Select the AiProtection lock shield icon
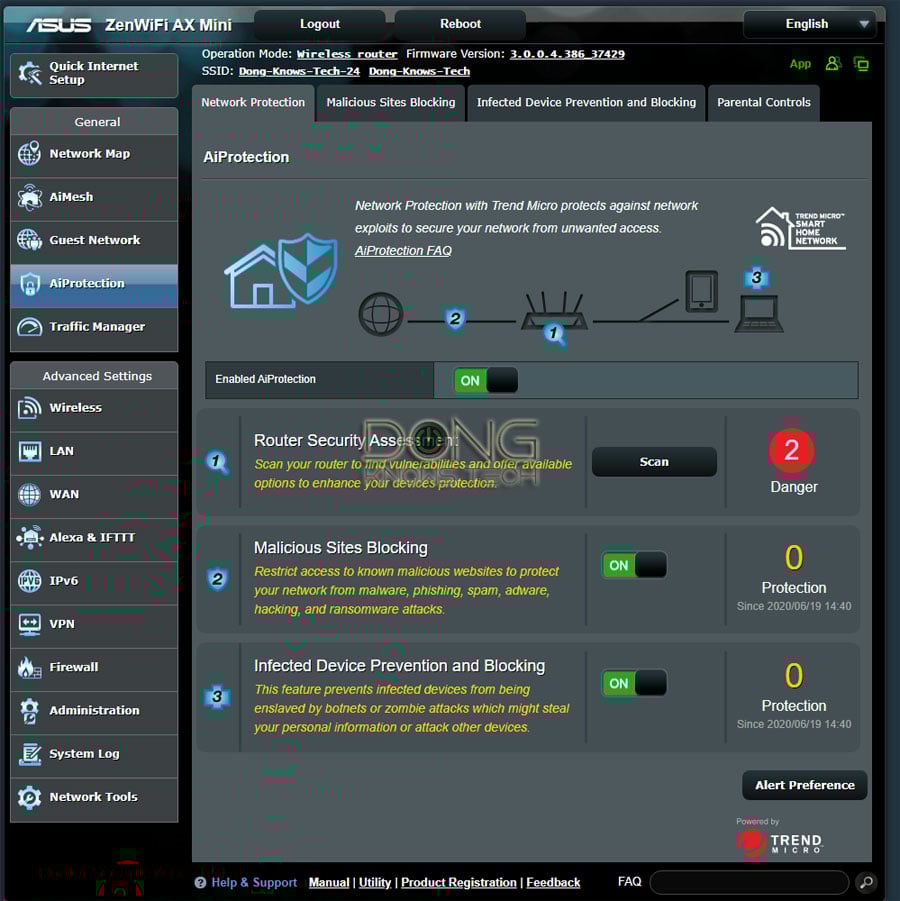900x901 pixels. [29, 283]
